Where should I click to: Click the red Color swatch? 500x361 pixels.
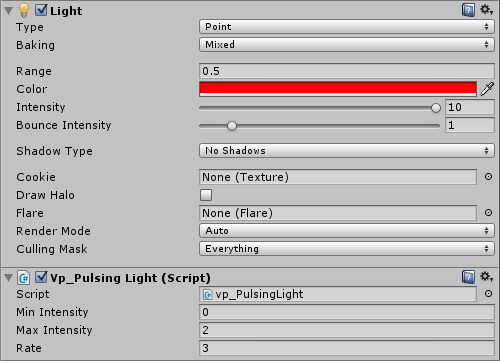(338, 89)
